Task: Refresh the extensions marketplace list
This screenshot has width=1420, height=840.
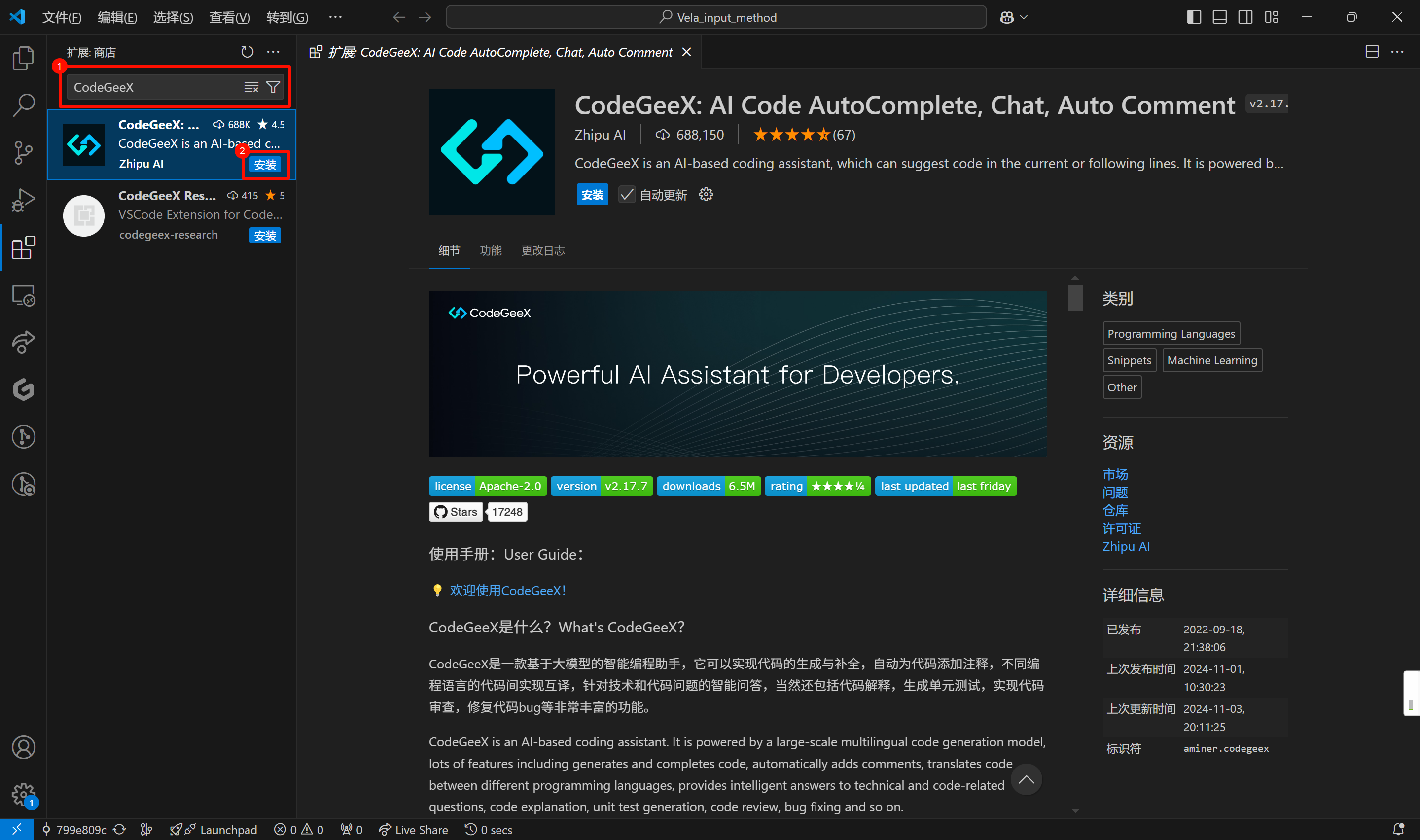Action: click(x=247, y=52)
